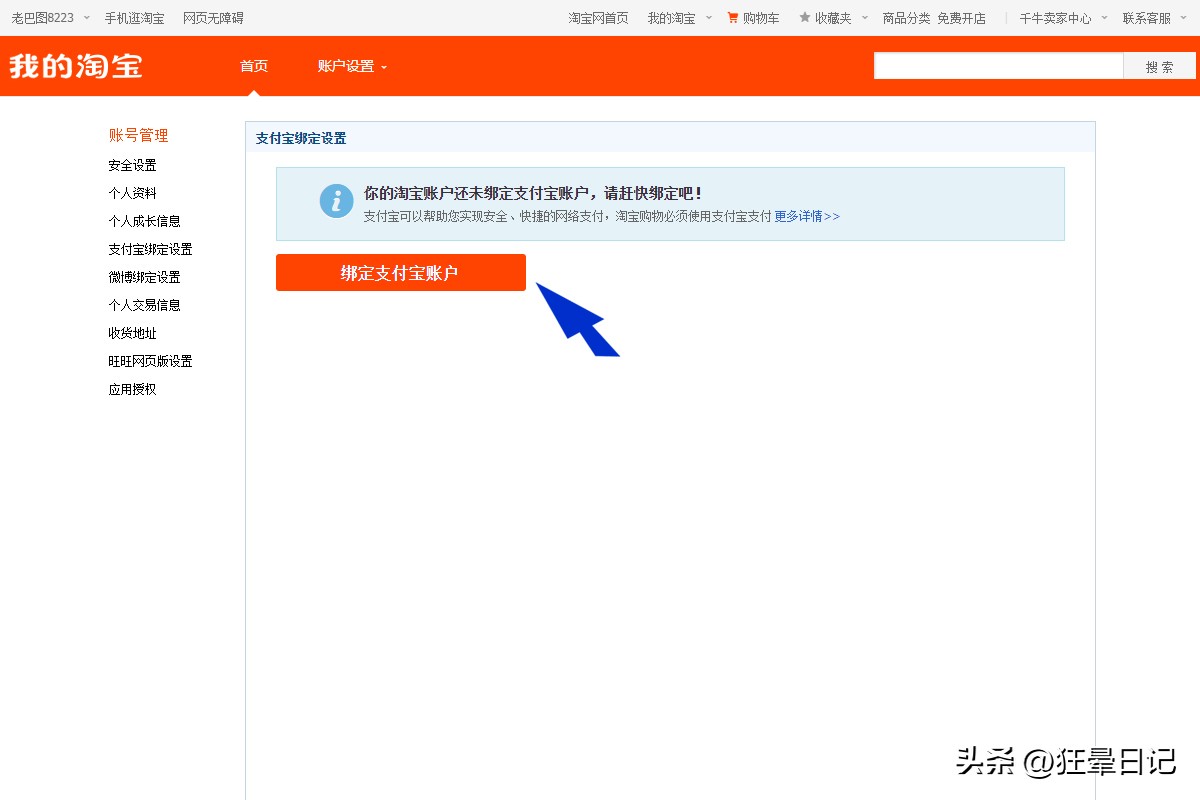Click the blue info icon in the notice banner
The width and height of the screenshot is (1200, 800).
pyautogui.click(x=336, y=200)
